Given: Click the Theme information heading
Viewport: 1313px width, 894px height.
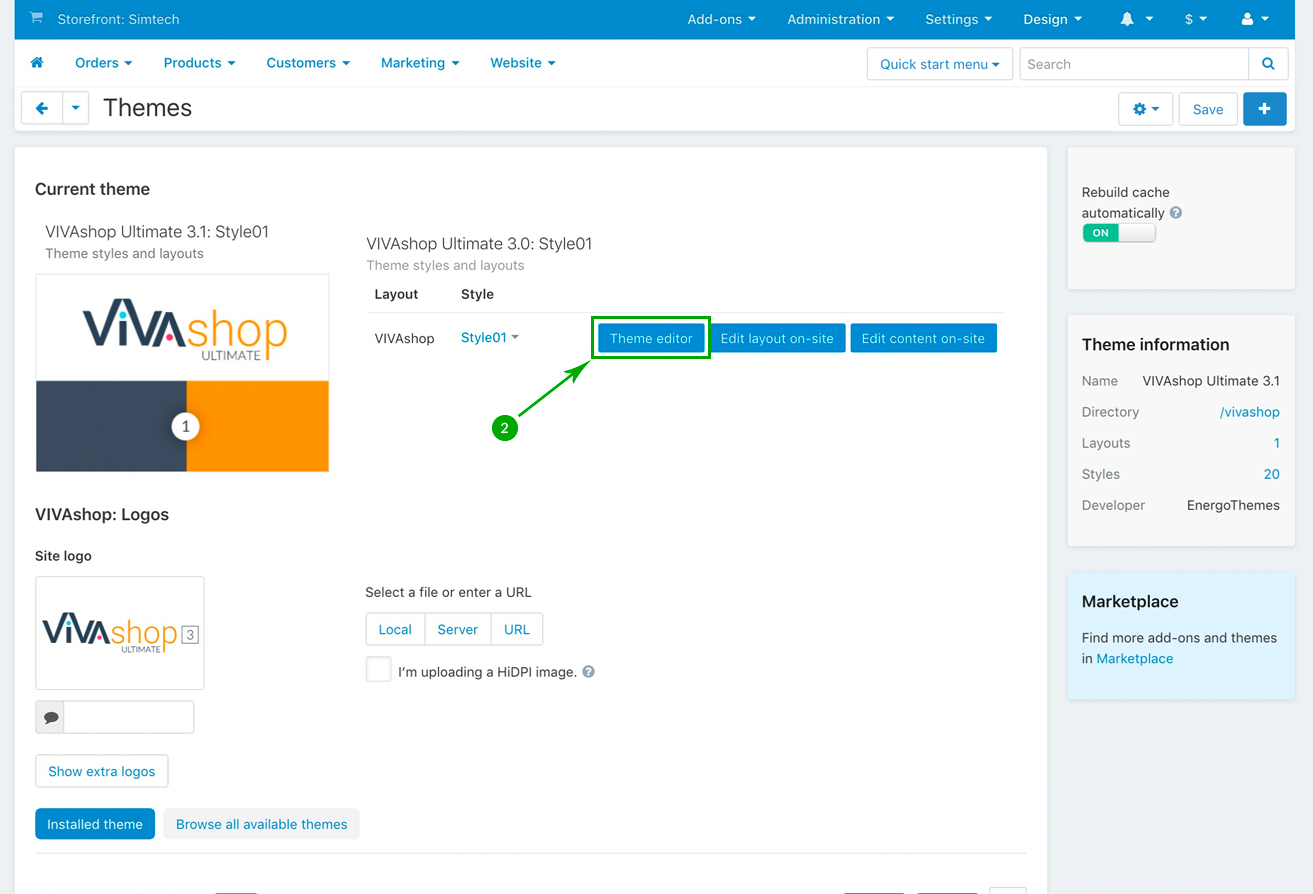Looking at the screenshot, I should (x=1155, y=344).
